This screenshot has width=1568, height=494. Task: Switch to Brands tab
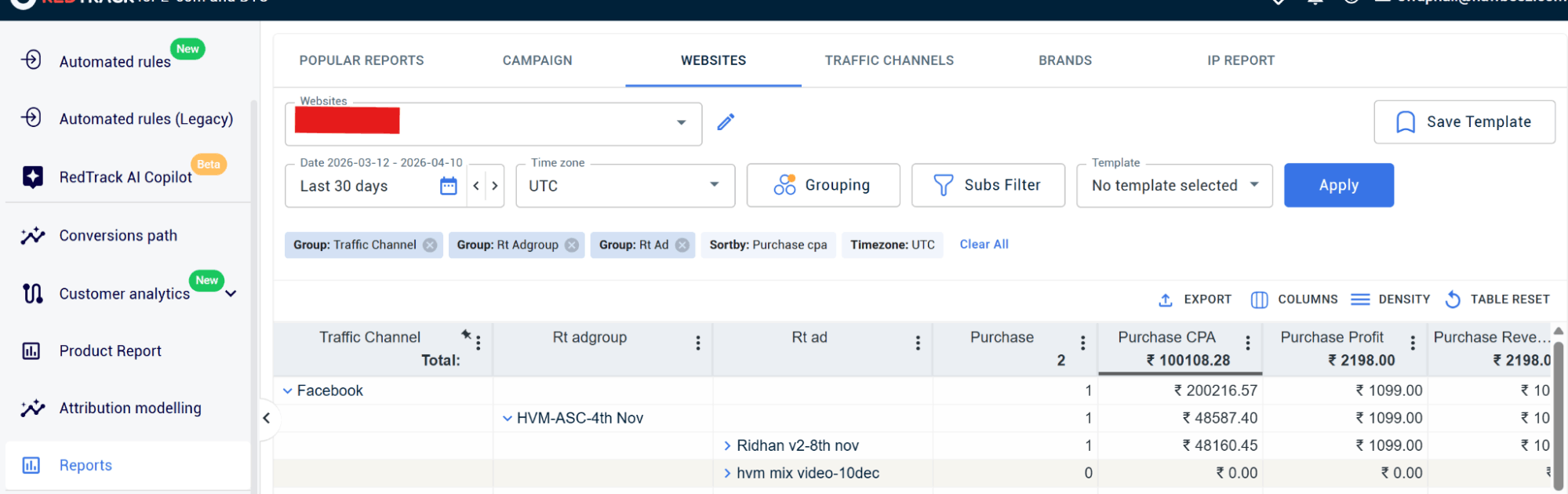(1065, 60)
